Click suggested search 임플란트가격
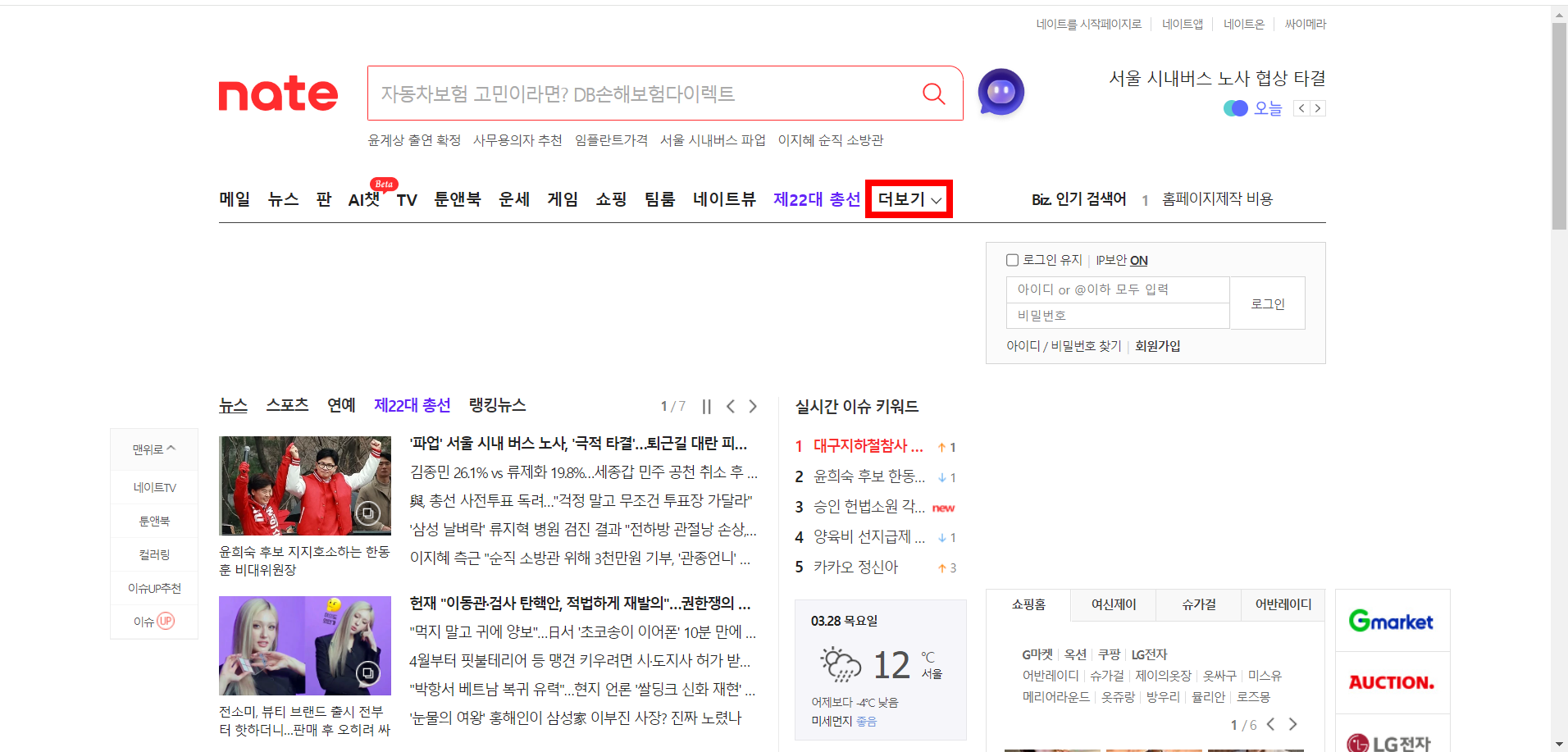The width and height of the screenshot is (1568, 752). click(611, 140)
